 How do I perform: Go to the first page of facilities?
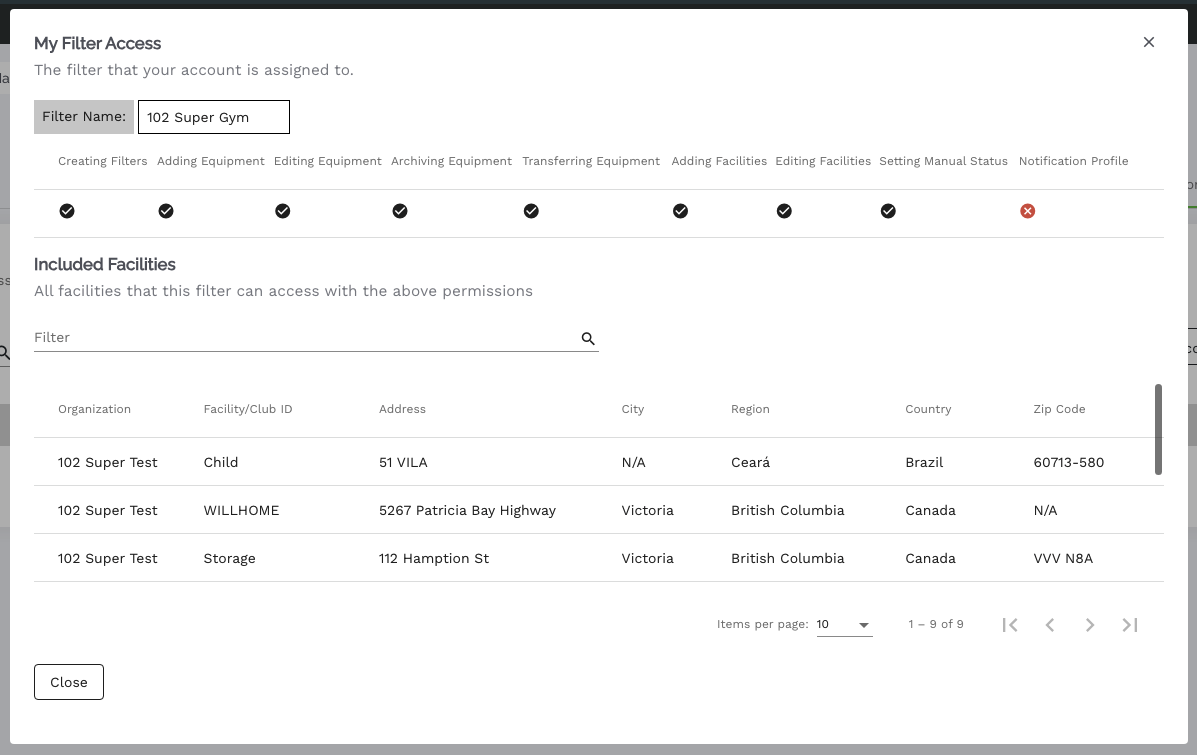click(1010, 625)
